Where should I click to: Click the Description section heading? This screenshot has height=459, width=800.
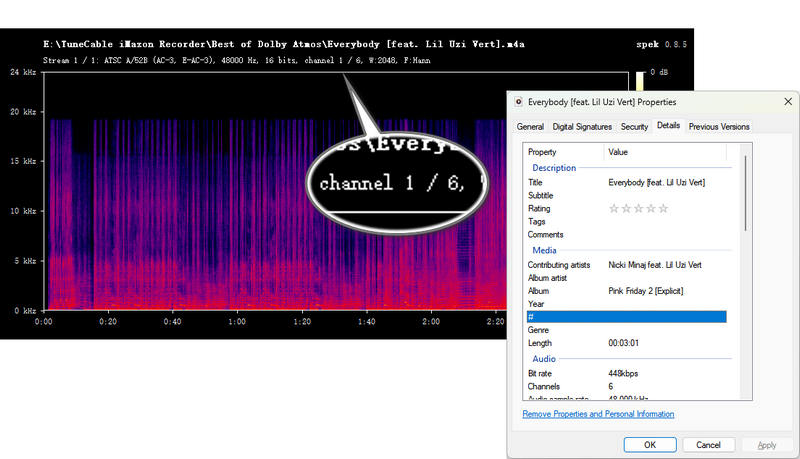tap(554, 168)
